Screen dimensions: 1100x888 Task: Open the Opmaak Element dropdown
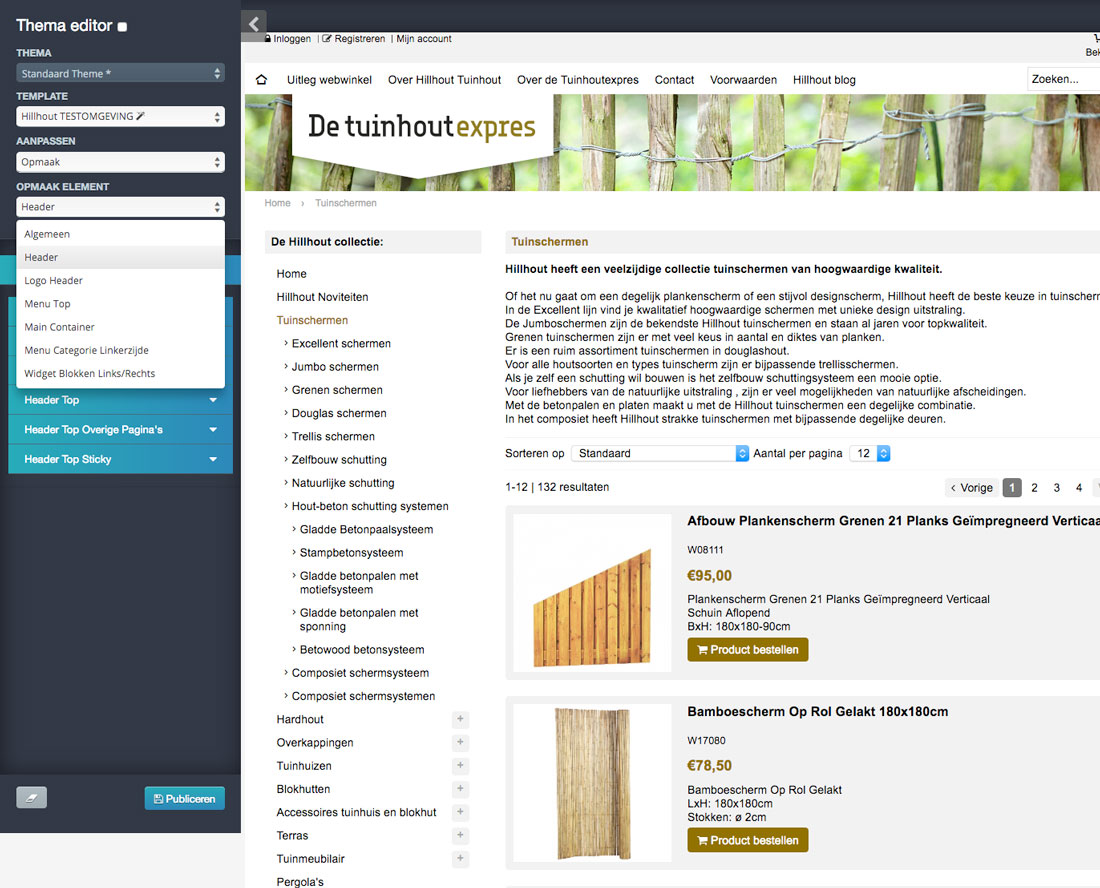(121, 207)
